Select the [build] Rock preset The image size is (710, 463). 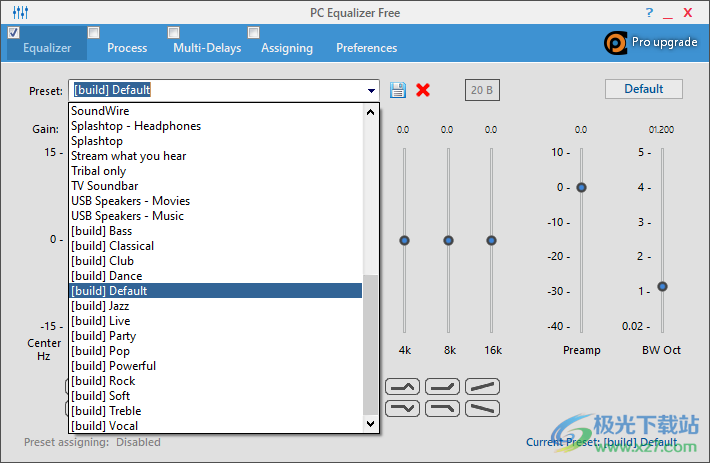(216, 381)
